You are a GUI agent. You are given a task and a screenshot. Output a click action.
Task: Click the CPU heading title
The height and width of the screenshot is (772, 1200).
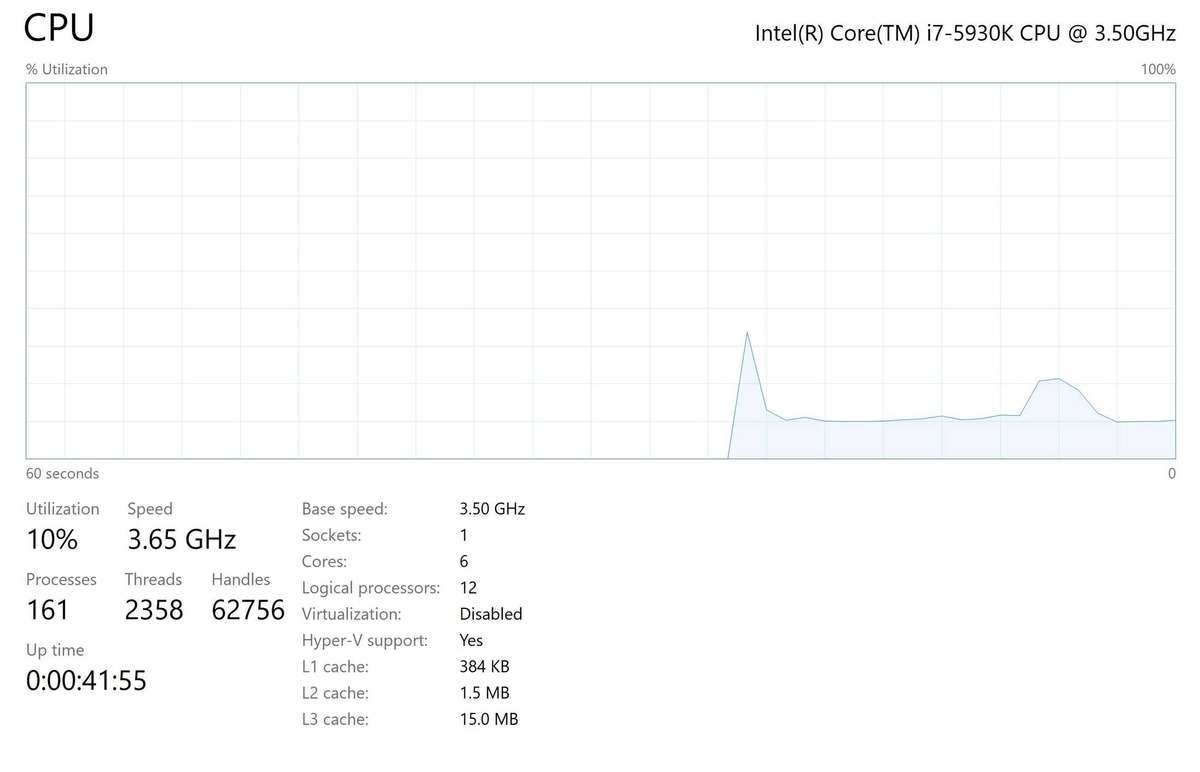[59, 27]
